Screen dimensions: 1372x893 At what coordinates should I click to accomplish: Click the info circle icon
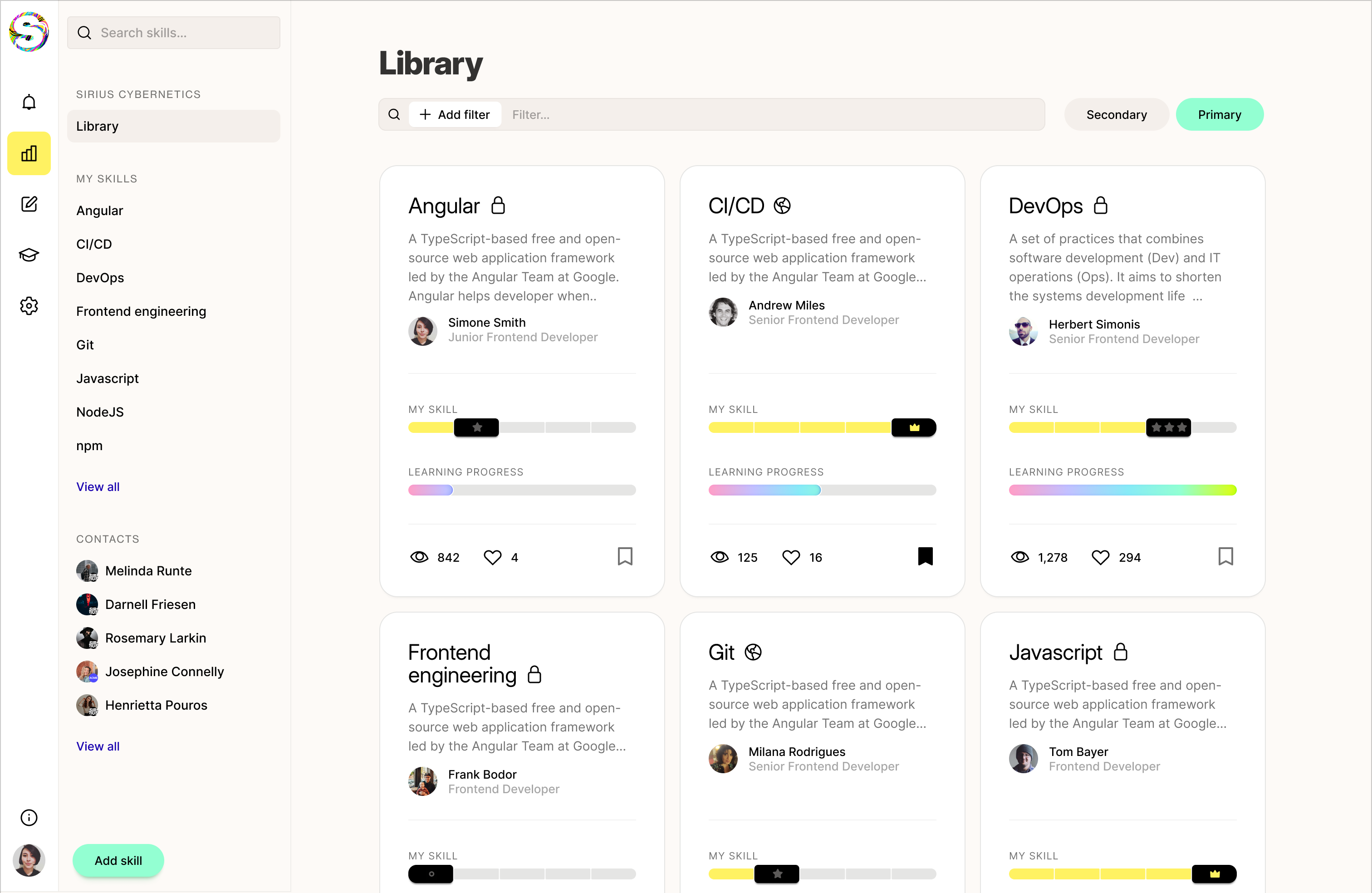(29, 817)
